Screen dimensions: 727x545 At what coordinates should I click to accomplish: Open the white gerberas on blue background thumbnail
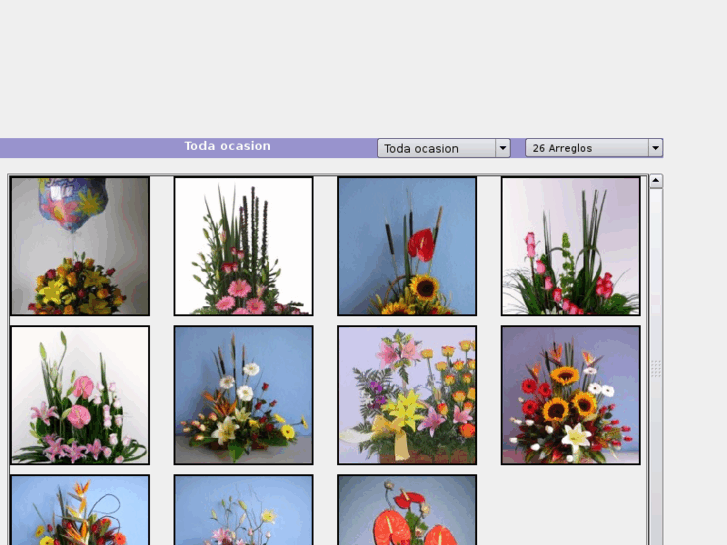pos(243,395)
